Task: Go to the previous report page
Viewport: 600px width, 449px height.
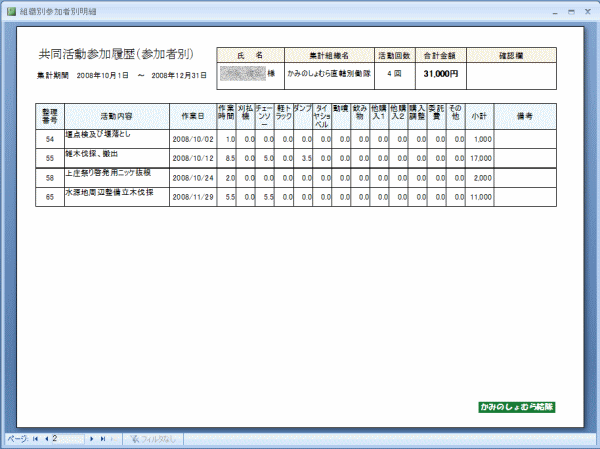Action: tap(45, 439)
